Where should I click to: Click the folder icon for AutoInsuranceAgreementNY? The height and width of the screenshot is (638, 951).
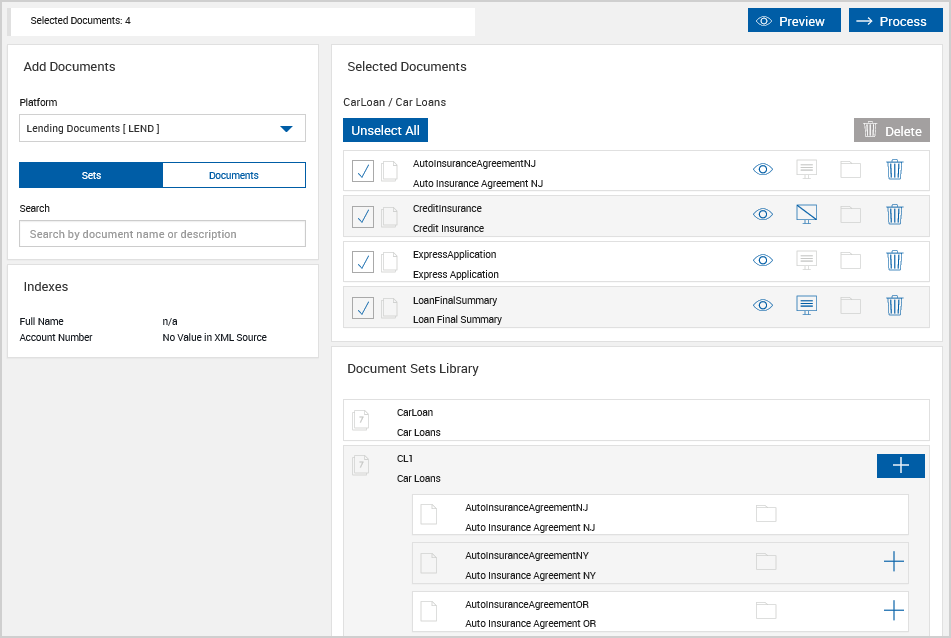click(766, 562)
